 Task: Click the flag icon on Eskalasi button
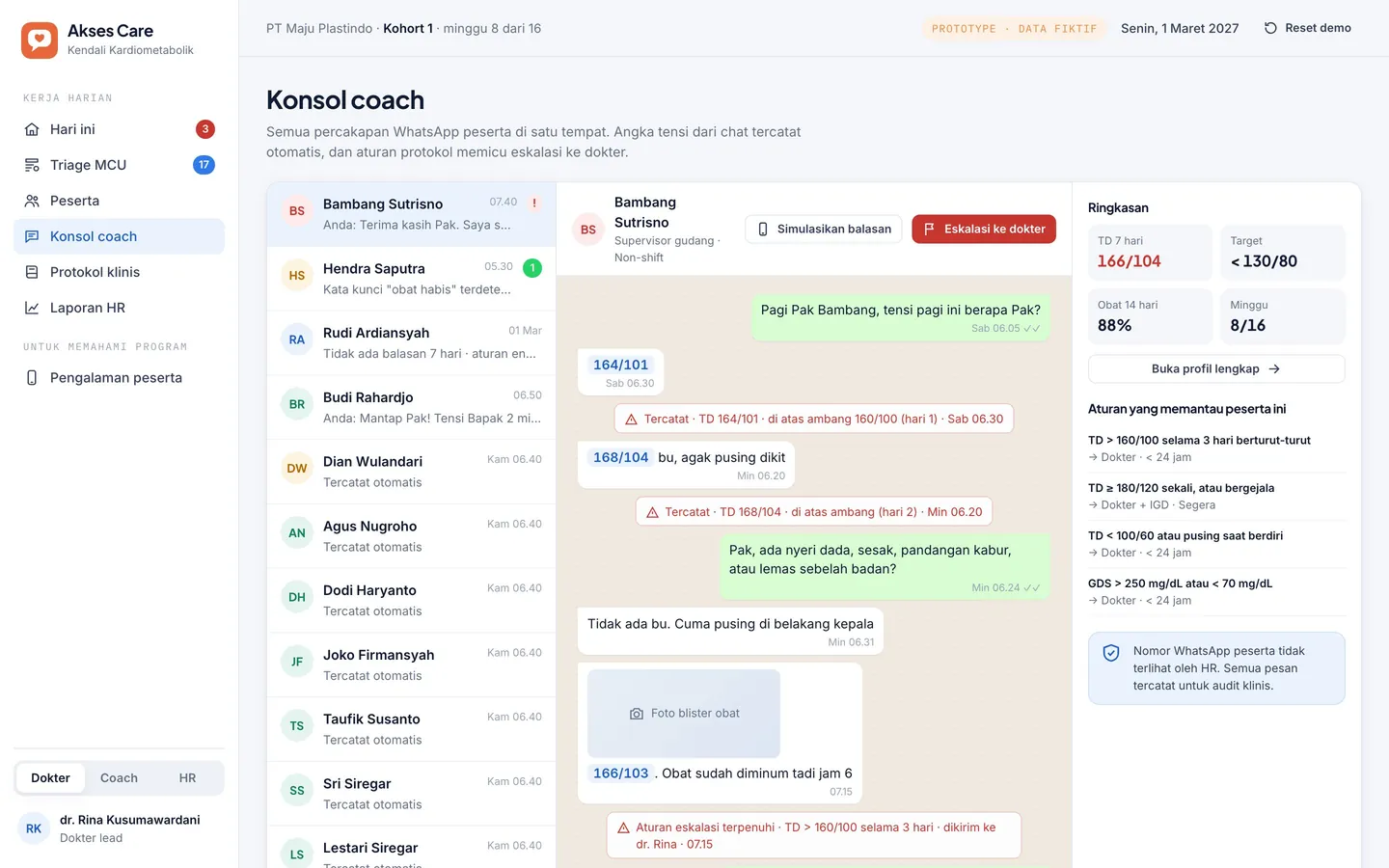click(x=929, y=230)
